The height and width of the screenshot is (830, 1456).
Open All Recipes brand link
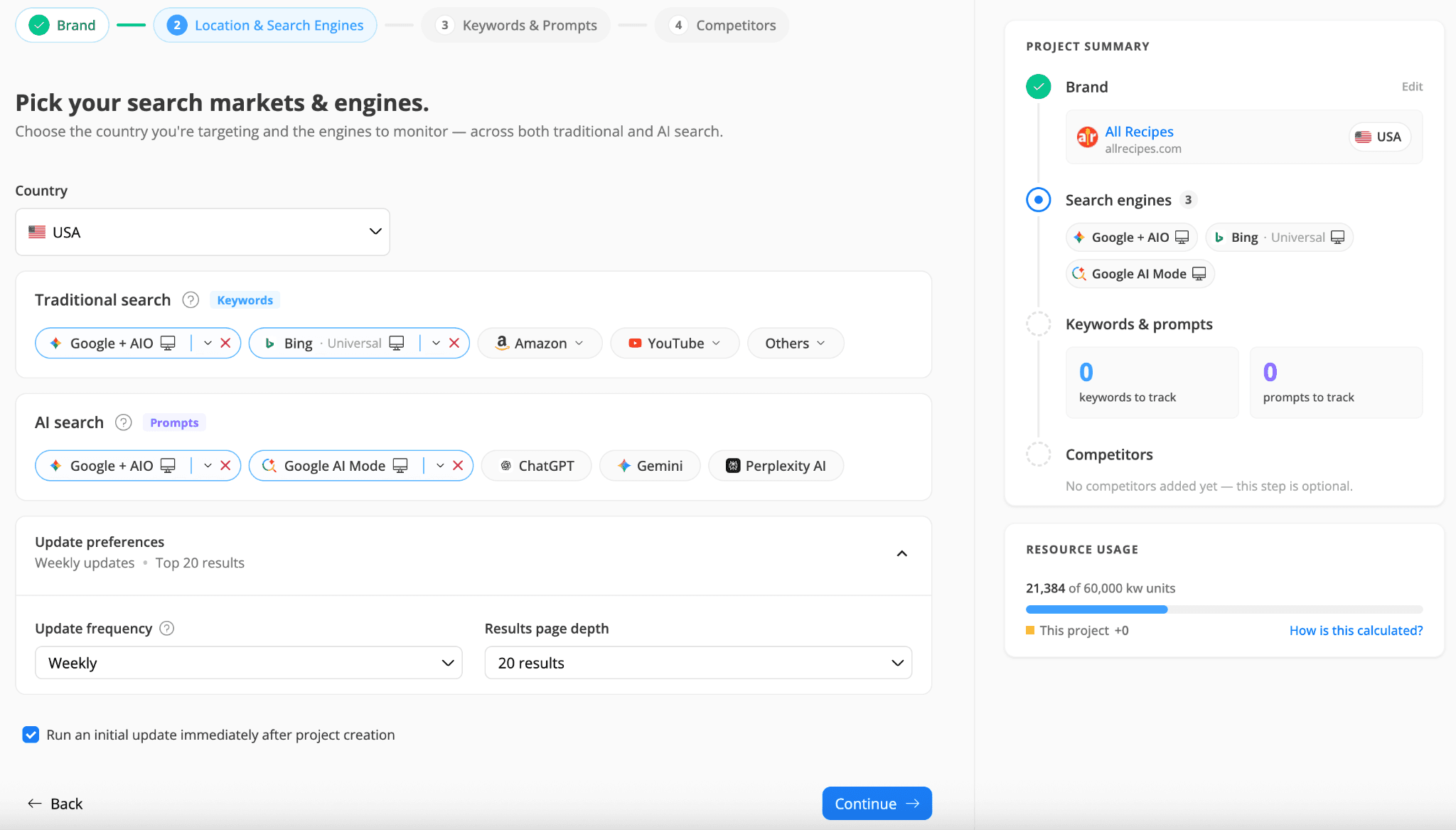(x=1139, y=132)
